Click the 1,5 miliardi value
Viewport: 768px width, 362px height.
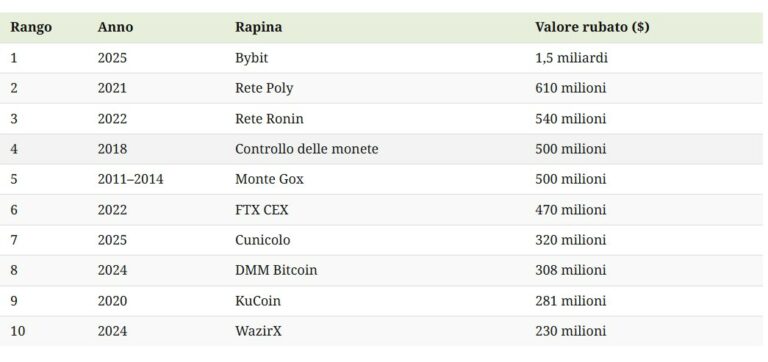[x=571, y=58]
